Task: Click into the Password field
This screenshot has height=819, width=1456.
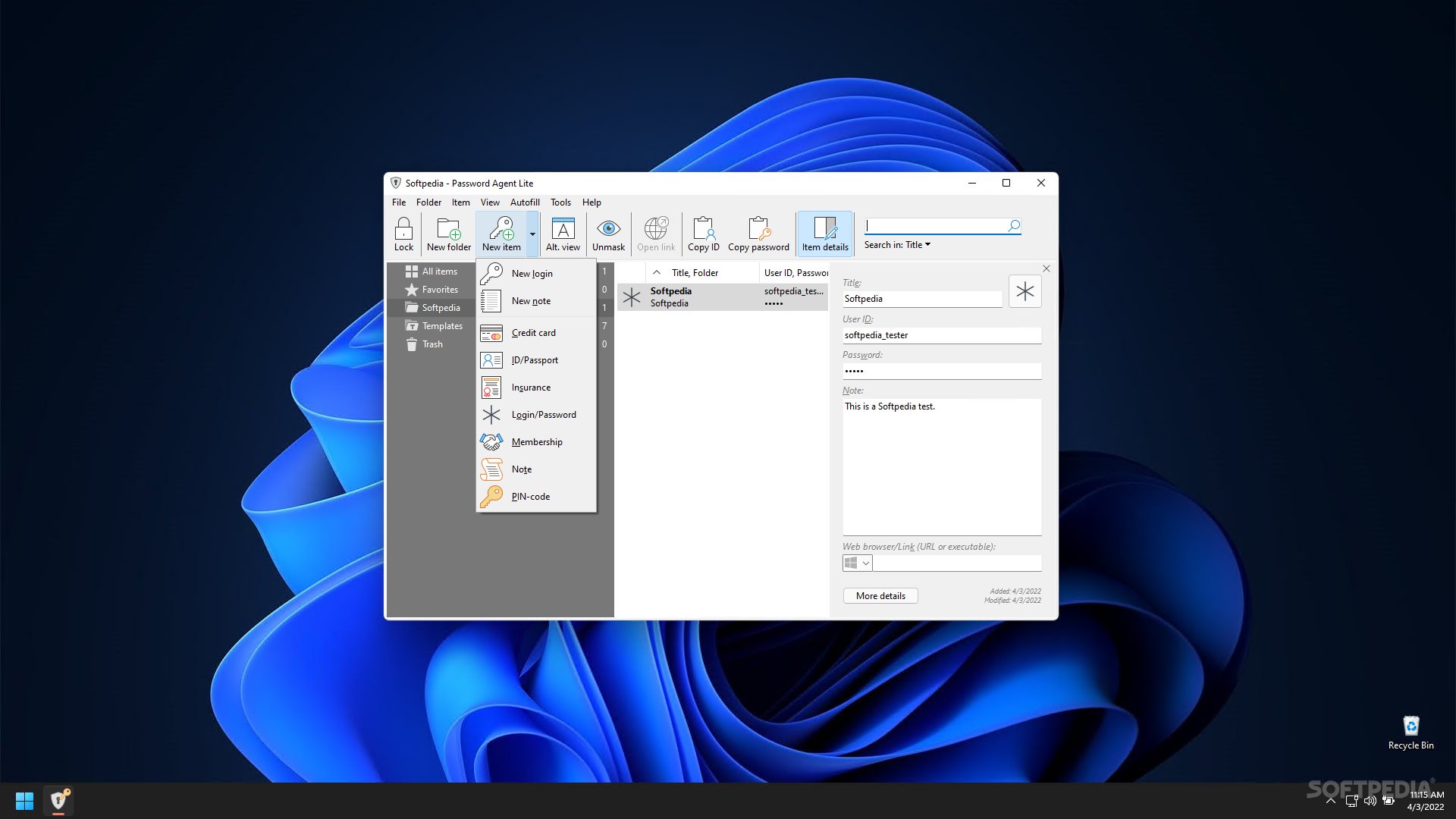Action: (942, 371)
